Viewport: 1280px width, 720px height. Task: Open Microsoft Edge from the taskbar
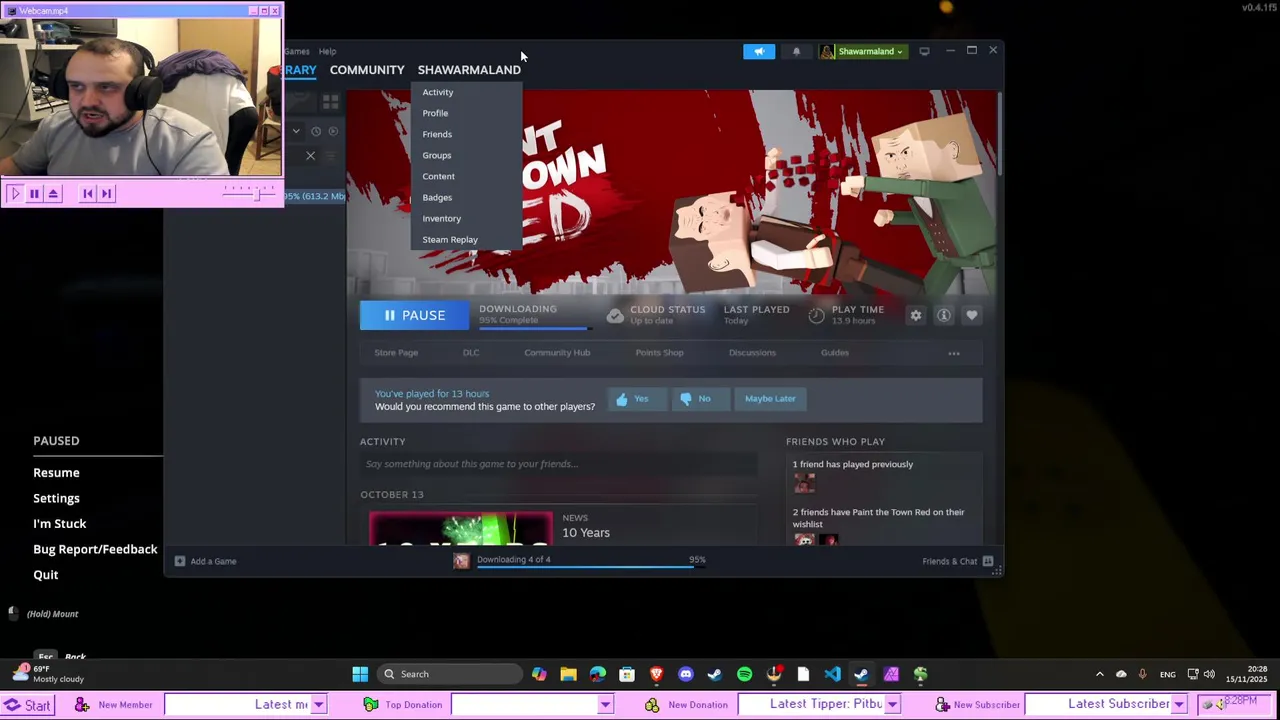point(598,674)
